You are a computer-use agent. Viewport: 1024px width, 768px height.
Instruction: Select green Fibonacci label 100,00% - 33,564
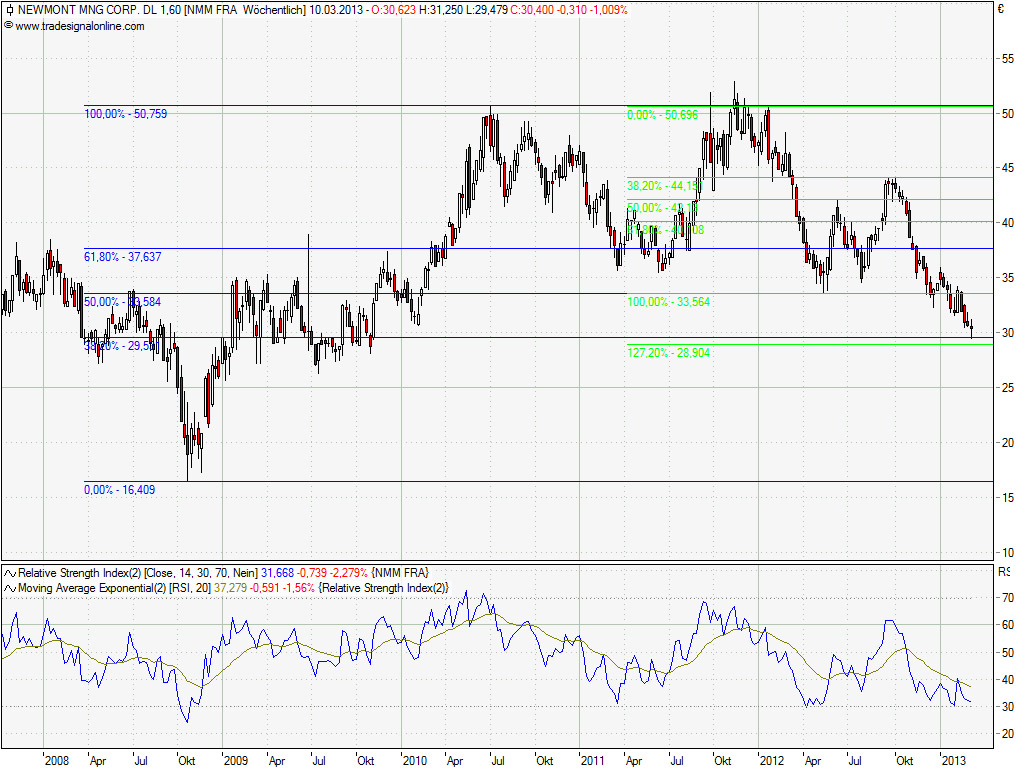[x=668, y=302]
